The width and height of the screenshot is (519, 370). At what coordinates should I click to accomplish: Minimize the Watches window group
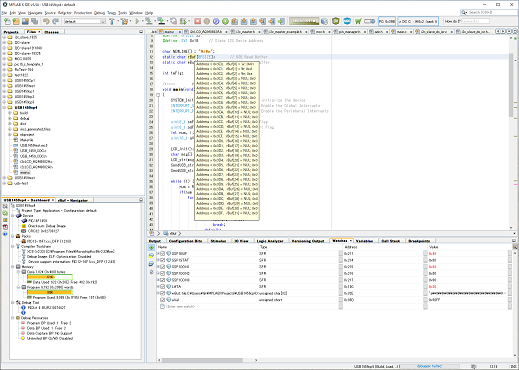click(514, 240)
